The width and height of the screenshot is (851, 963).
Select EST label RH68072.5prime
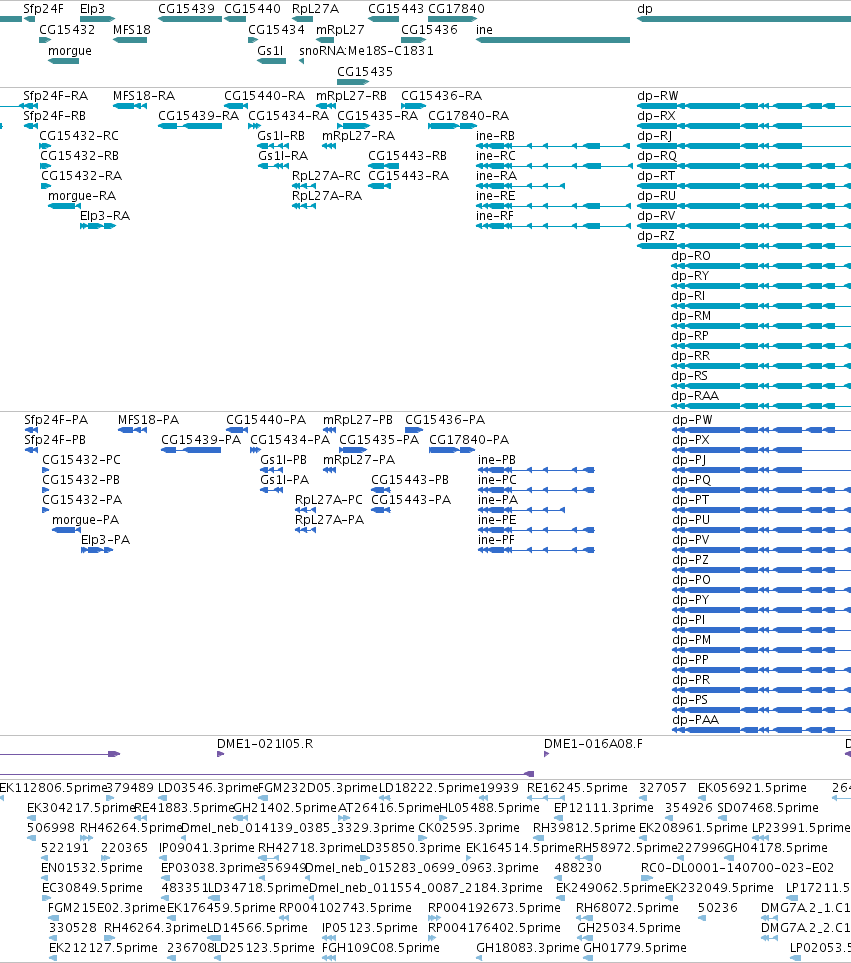click(628, 907)
